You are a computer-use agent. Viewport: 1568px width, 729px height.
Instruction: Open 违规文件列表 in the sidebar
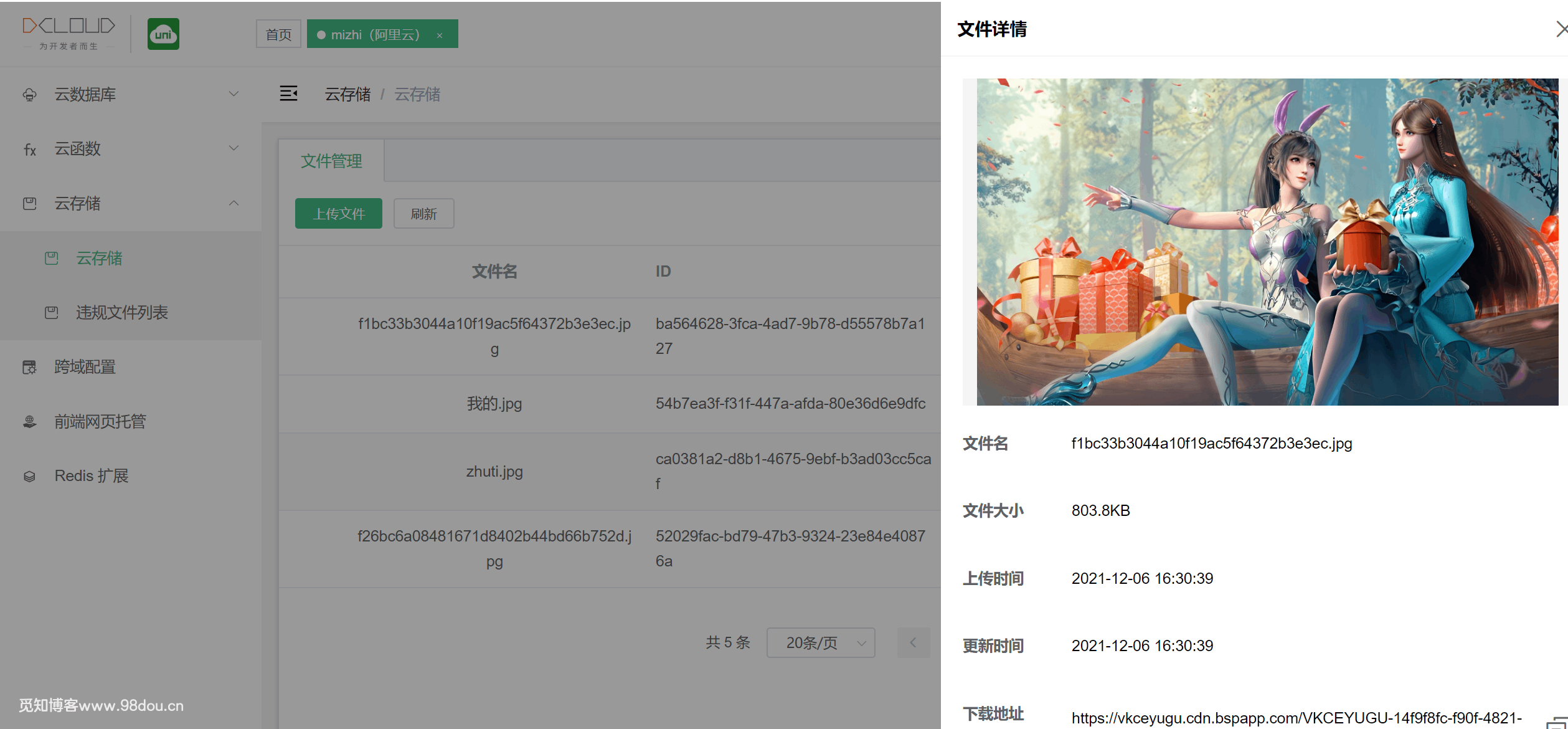click(131, 313)
